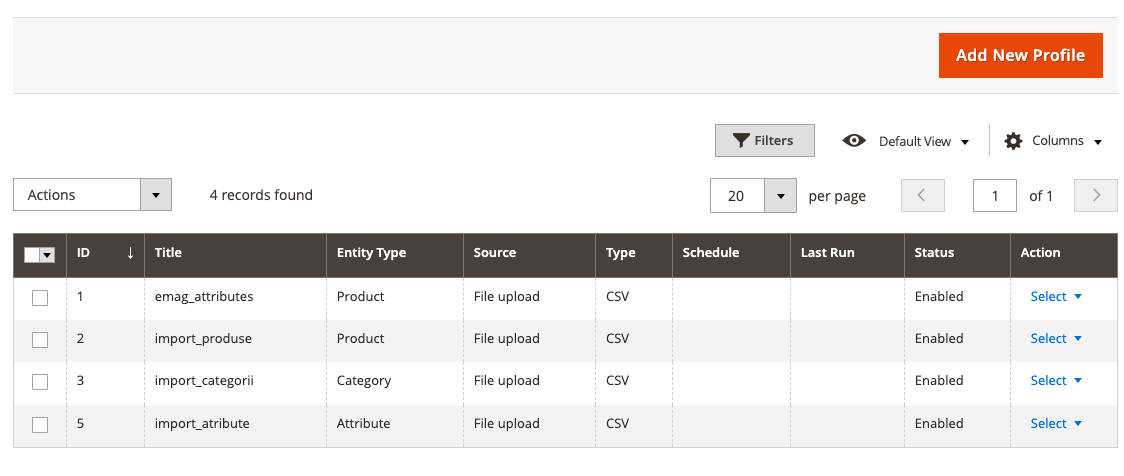Open Select action for emag_attributes
Viewport: 1124px width, 476px height.
1056,297
